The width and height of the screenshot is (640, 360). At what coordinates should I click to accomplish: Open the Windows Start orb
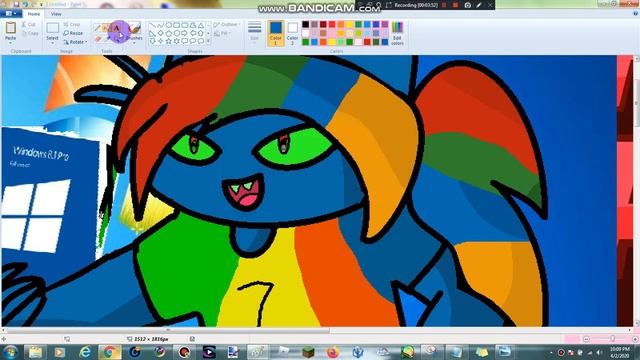pos(10,351)
